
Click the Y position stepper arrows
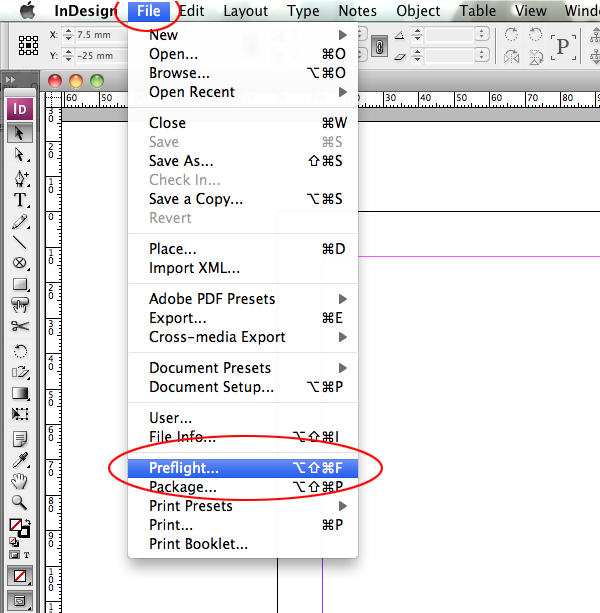68,56
